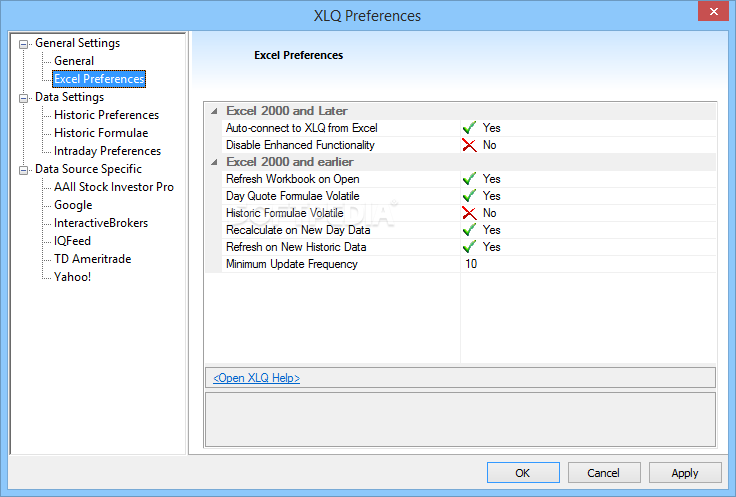736x497 pixels.
Task: Collapse the Excel 2000 and earlier group
Action: coord(214,162)
